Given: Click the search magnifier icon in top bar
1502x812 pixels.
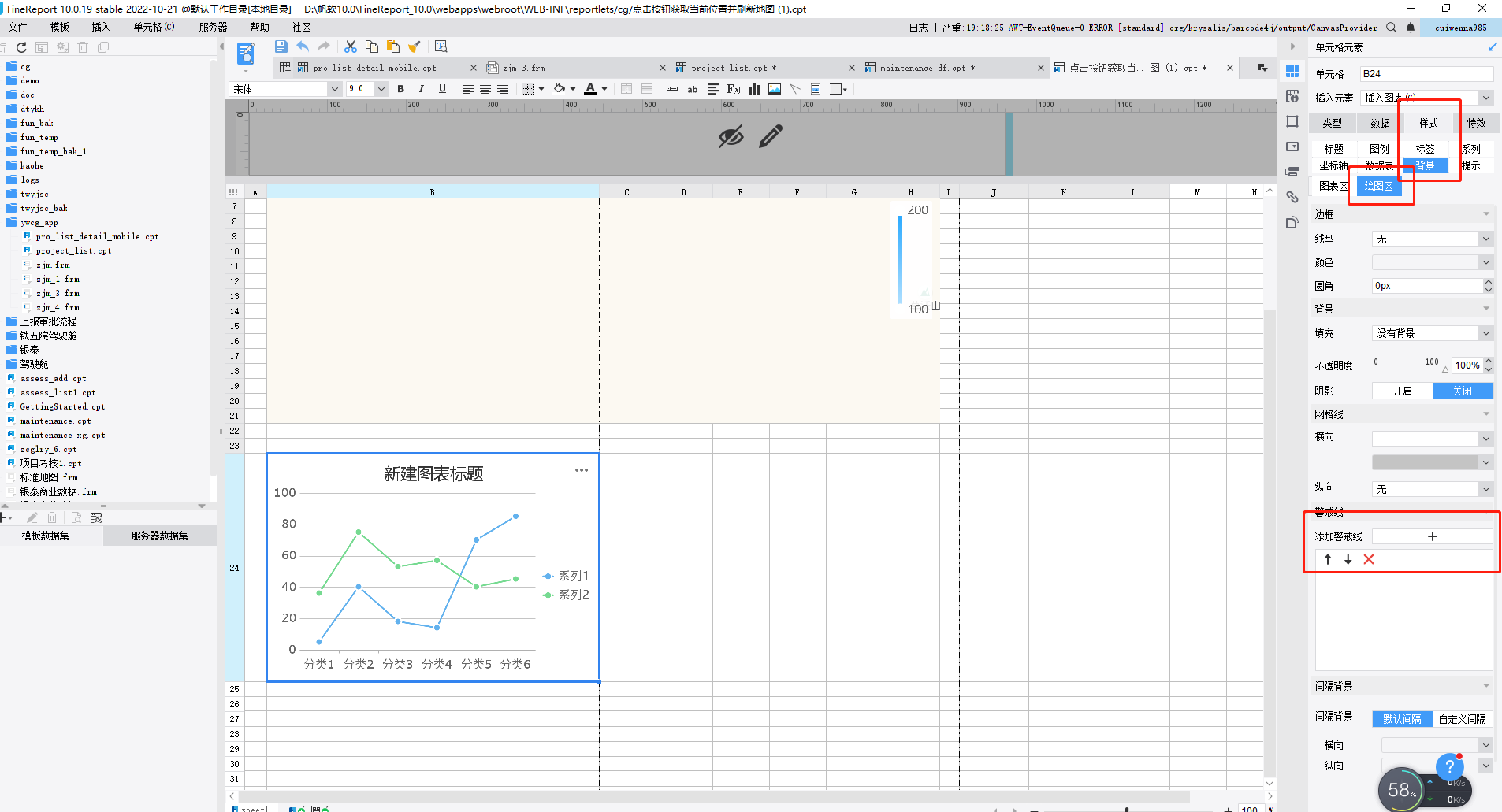Looking at the screenshot, I should (x=1392, y=28).
